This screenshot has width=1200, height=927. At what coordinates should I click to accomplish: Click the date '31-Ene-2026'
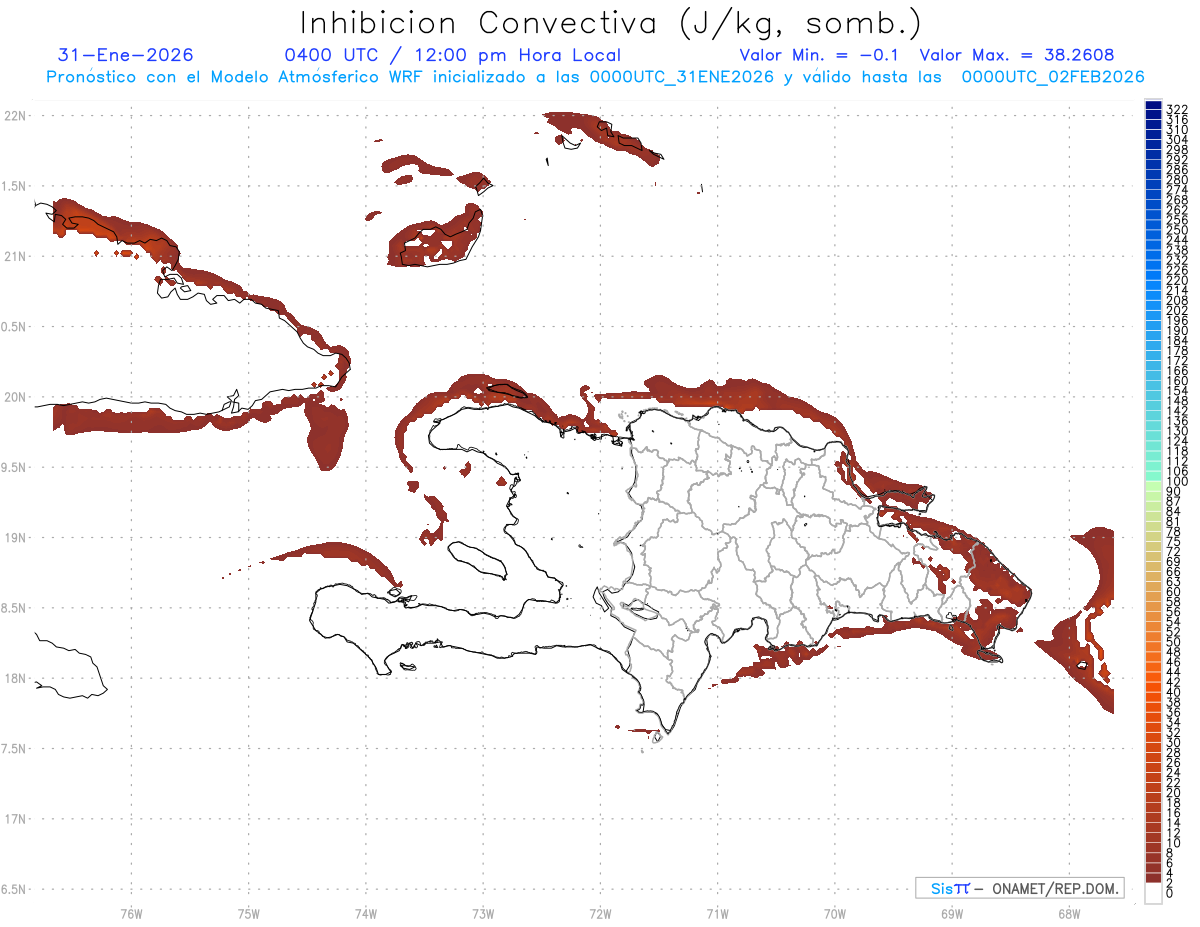click(x=126, y=55)
